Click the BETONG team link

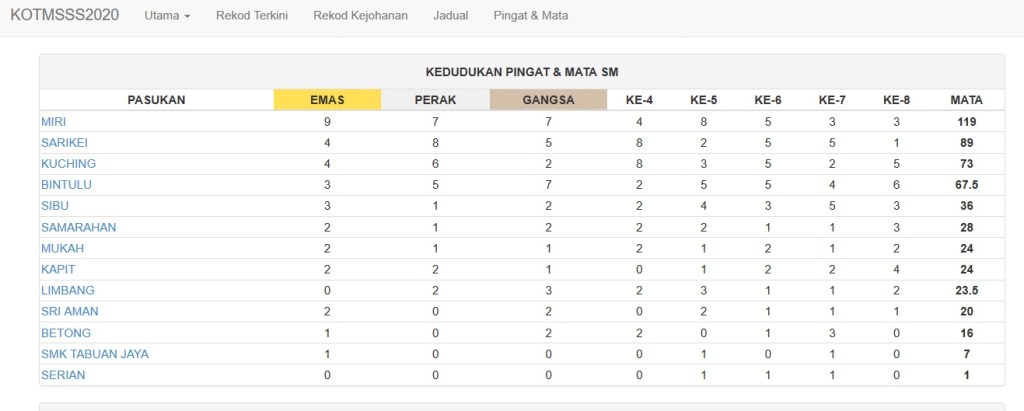pos(66,333)
